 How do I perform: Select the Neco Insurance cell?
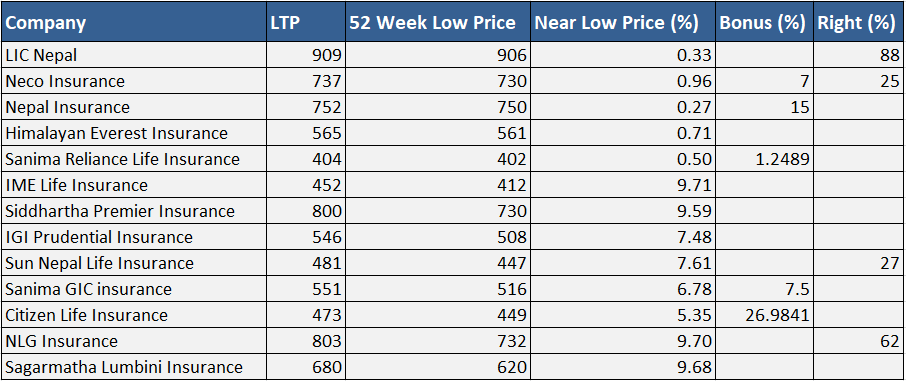pyautogui.click(x=133, y=81)
